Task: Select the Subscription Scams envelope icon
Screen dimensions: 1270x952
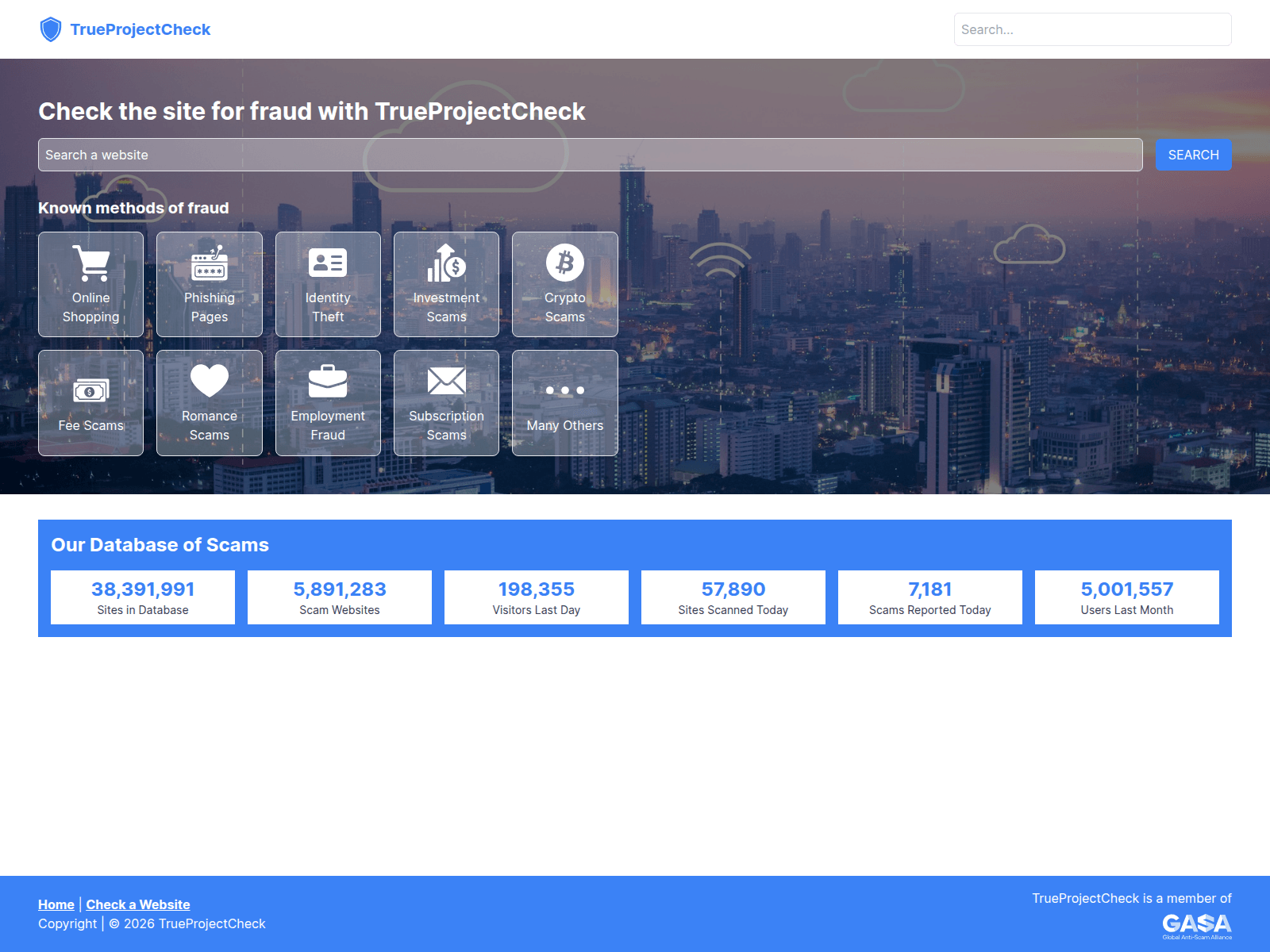Action: [x=446, y=381]
